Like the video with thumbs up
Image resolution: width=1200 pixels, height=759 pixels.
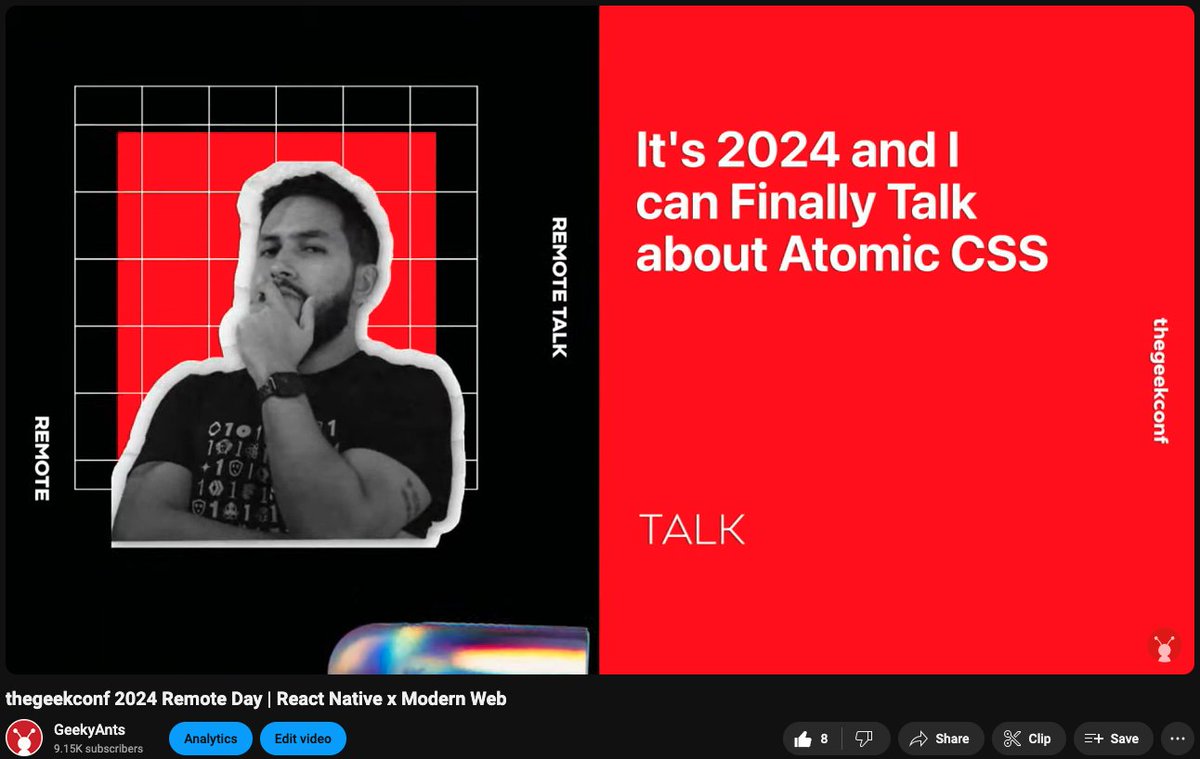tap(812, 739)
